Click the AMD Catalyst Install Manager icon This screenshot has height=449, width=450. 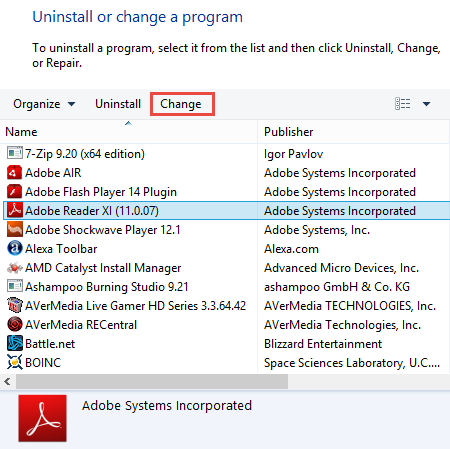tap(15, 268)
